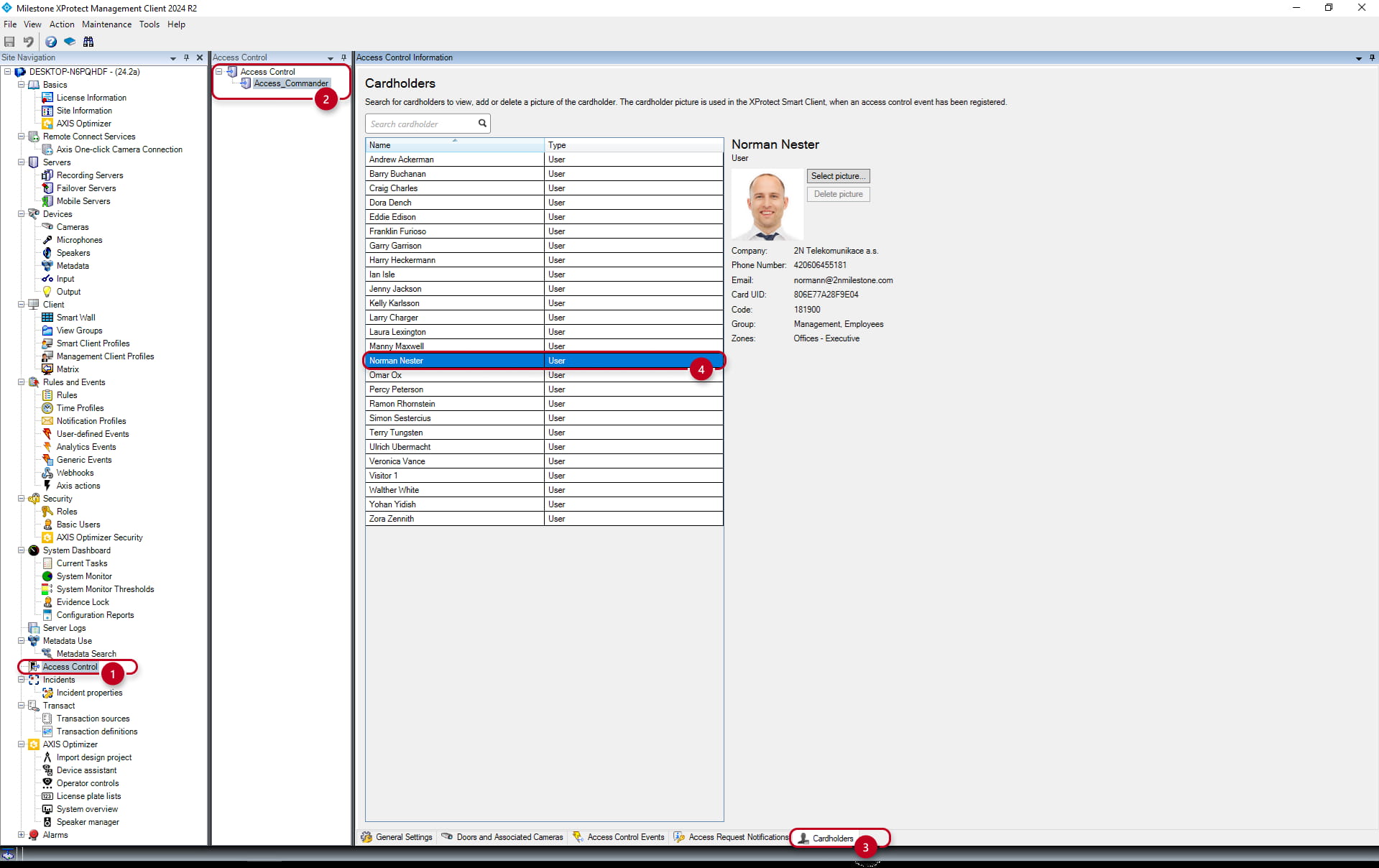The width and height of the screenshot is (1379, 868).
Task: Click the Mobile Servers icon
Action: (x=47, y=201)
